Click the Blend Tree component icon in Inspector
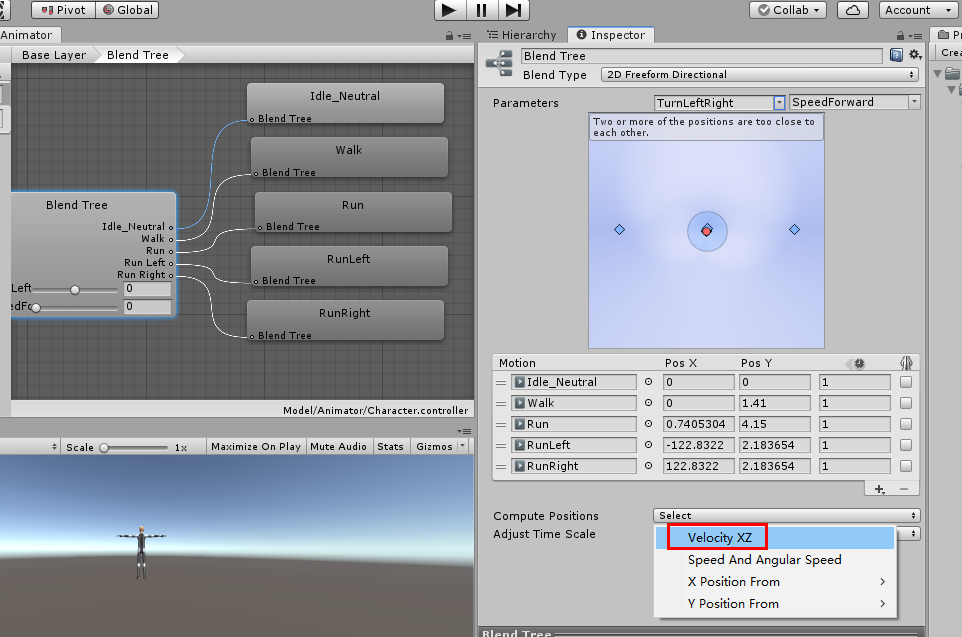This screenshot has height=637, width=962. [497, 62]
